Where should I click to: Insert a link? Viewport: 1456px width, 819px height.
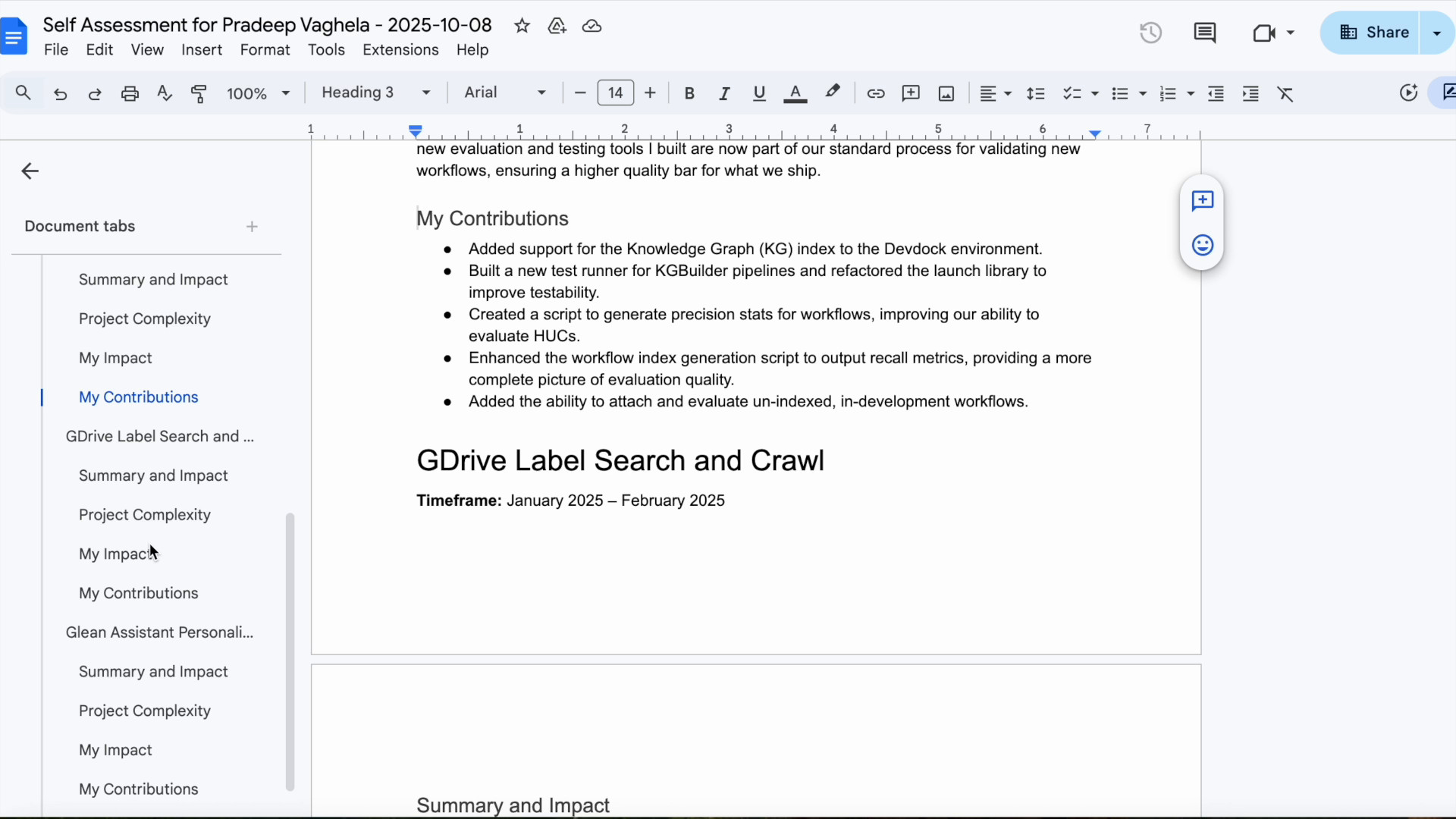(876, 93)
